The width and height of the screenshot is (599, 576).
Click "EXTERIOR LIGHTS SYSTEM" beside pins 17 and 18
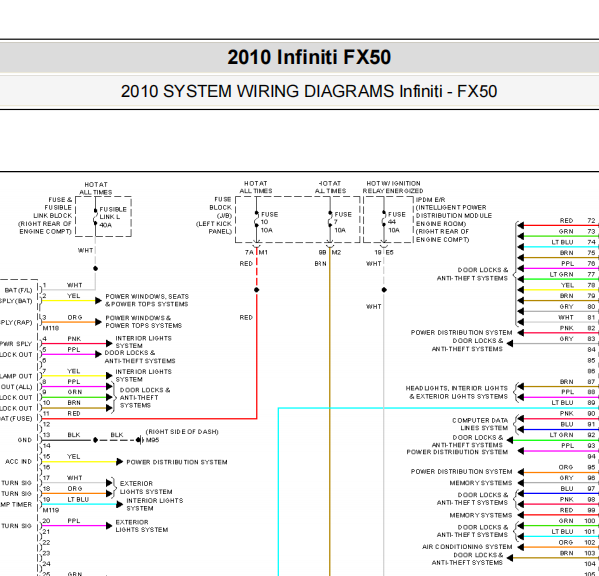pyautogui.click(x=146, y=488)
